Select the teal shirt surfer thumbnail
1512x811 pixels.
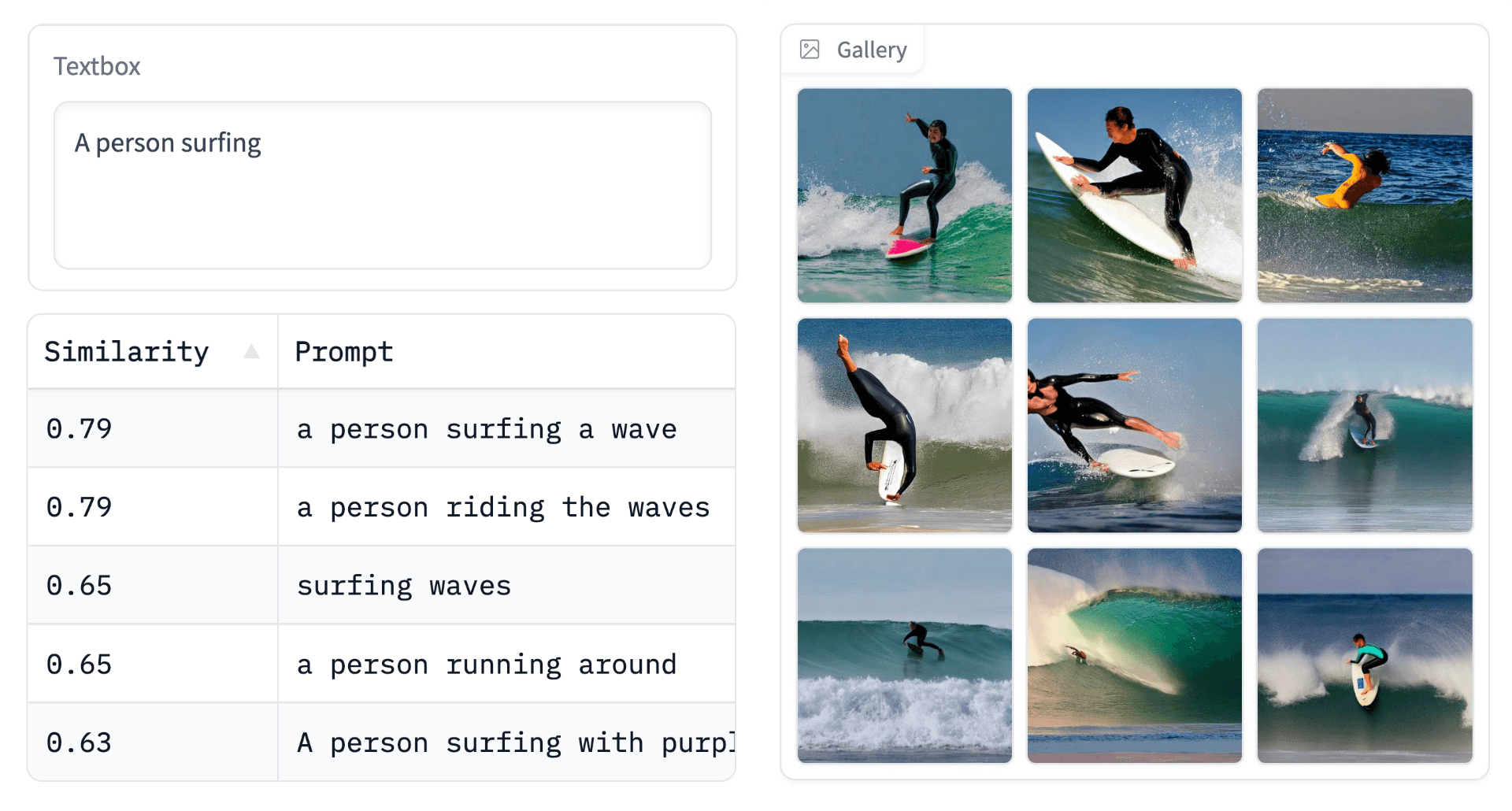coord(1365,655)
